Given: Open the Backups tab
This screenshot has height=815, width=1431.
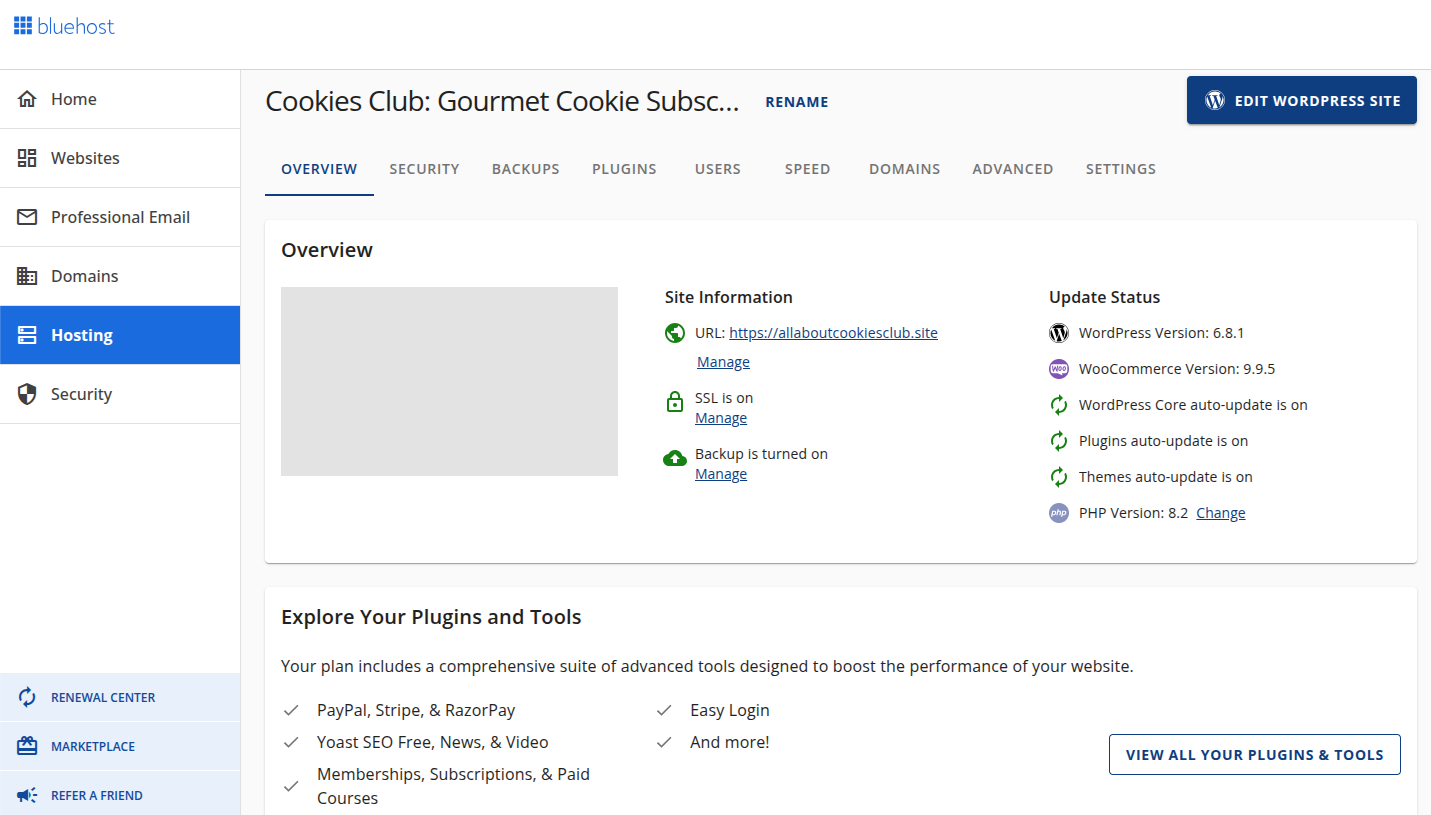Looking at the screenshot, I should (x=525, y=169).
